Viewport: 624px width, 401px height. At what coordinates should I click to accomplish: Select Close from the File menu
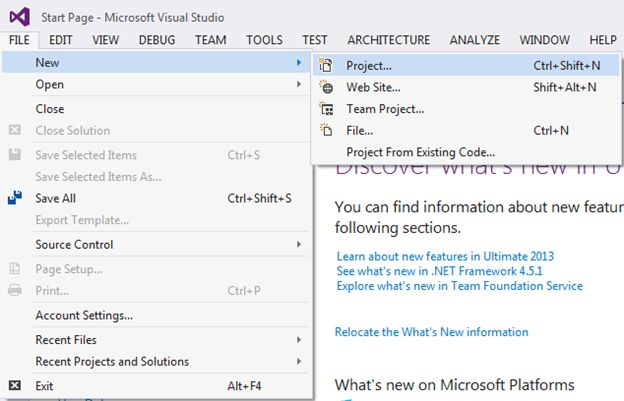50,109
